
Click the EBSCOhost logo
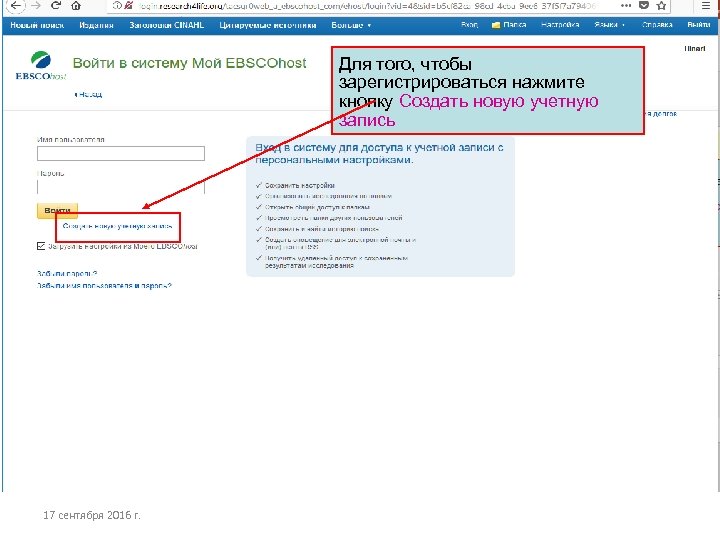(x=41, y=66)
